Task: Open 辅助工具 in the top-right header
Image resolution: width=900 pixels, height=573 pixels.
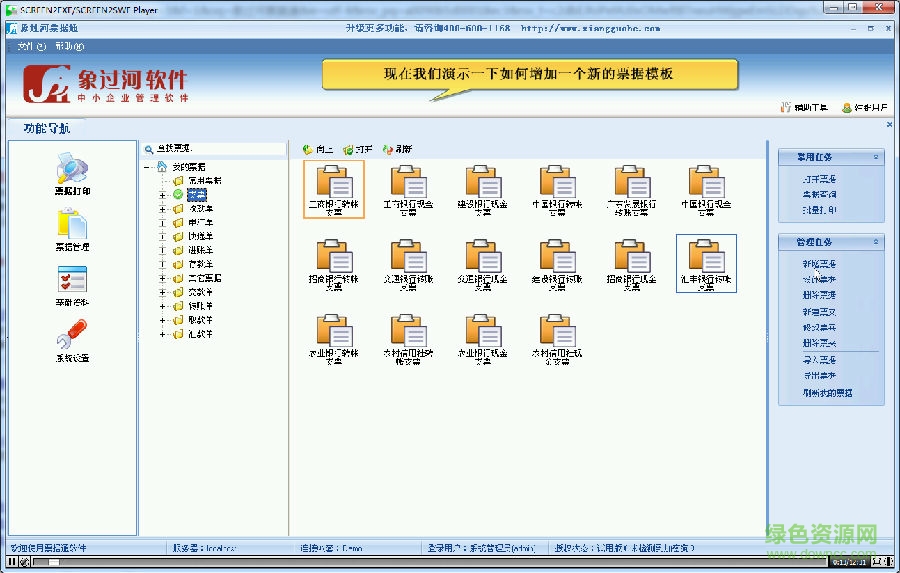Action: coord(804,107)
